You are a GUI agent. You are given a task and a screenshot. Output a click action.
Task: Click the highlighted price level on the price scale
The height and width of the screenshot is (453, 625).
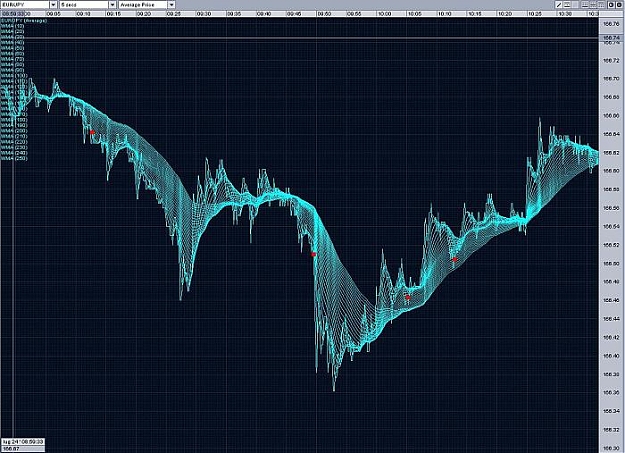611,38
